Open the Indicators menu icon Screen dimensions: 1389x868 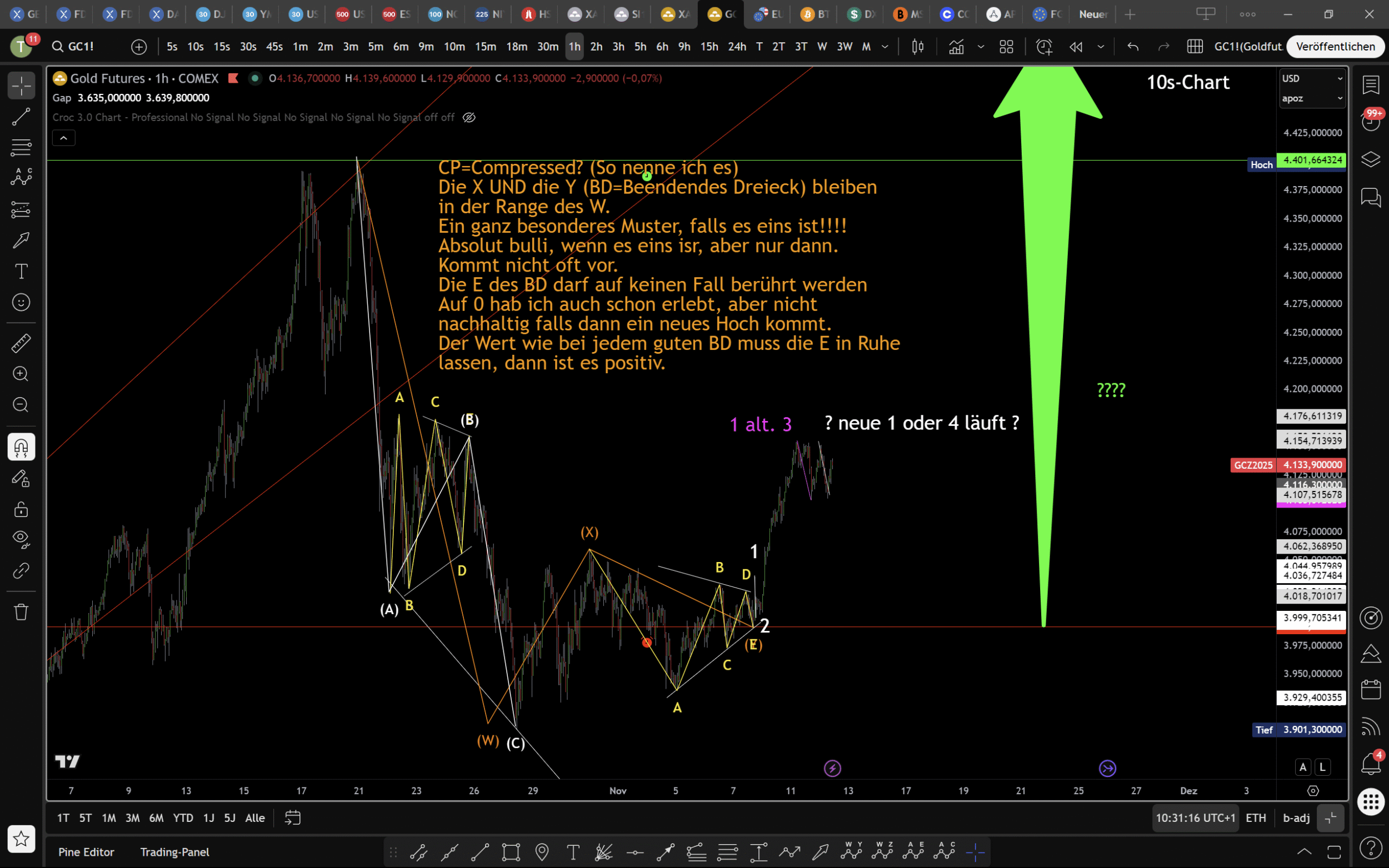(x=956, y=47)
